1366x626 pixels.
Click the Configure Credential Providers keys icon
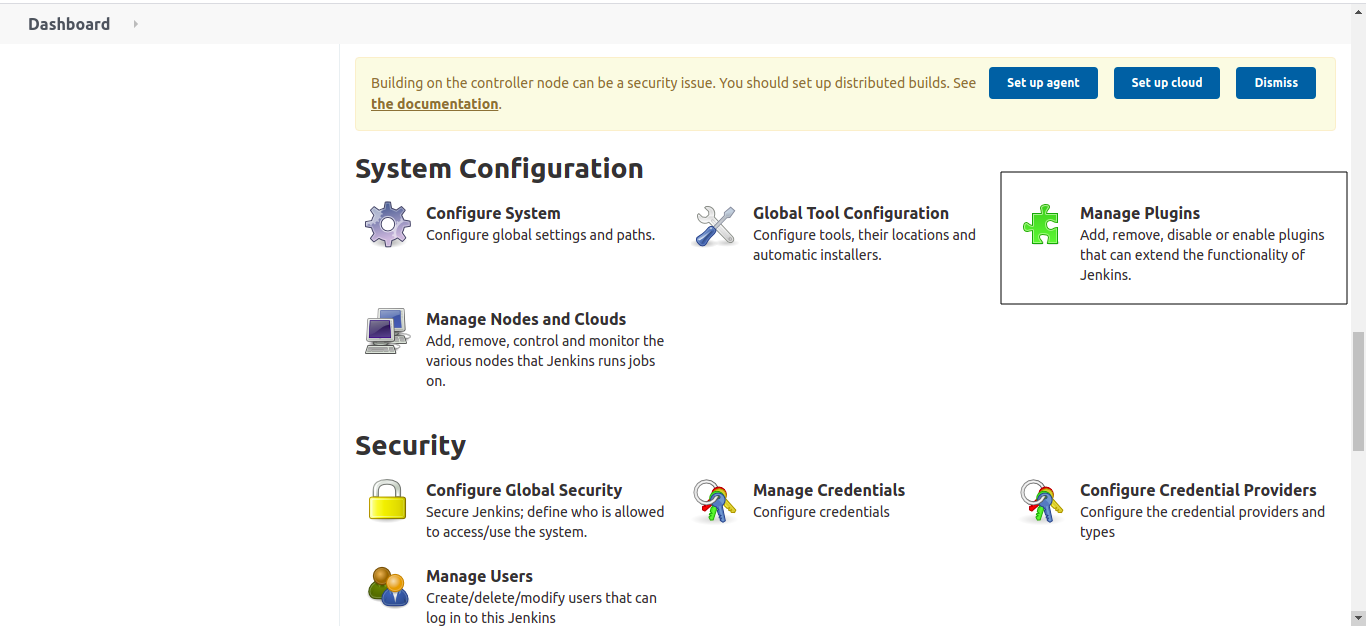tap(1041, 501)
